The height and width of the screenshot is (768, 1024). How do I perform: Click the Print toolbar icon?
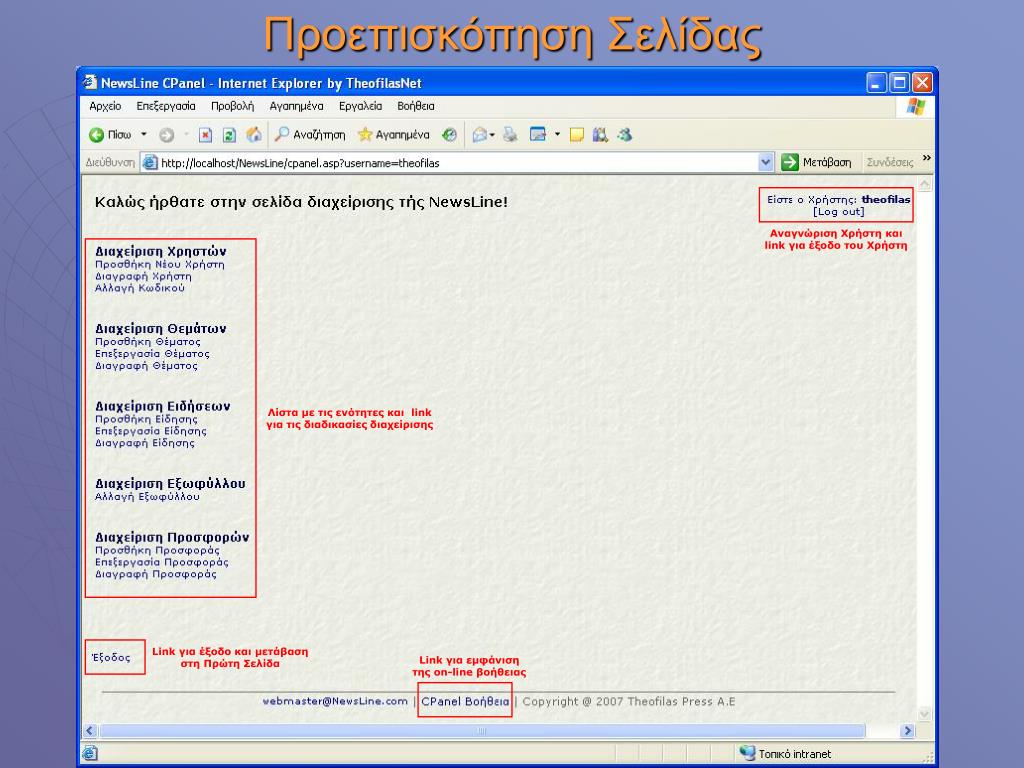[x=510, y=135]
